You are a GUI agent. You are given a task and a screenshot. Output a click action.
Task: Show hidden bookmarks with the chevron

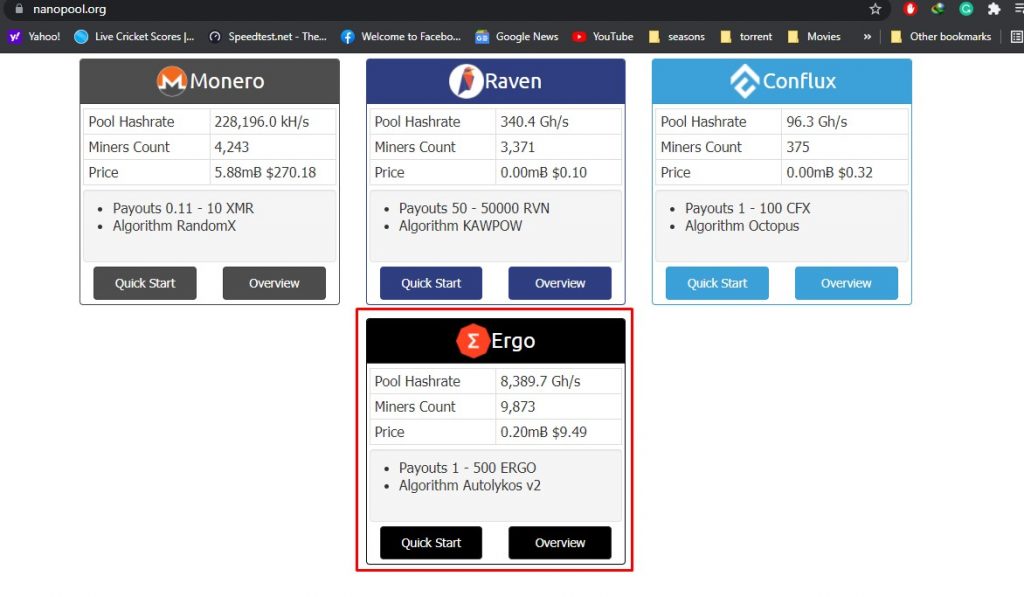coord(867,37)
